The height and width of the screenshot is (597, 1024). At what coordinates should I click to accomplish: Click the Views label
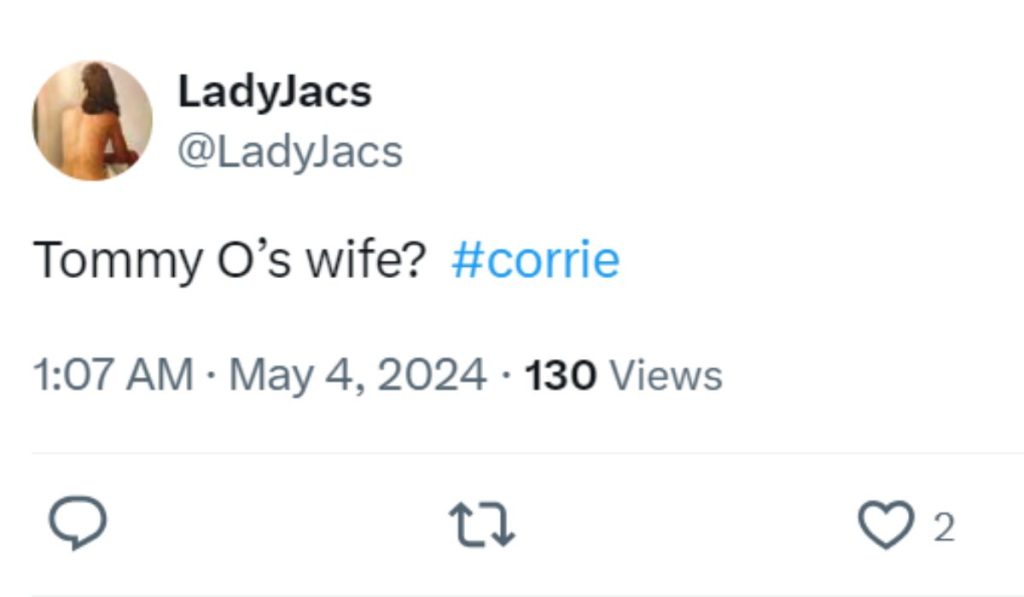pos(665,376)
